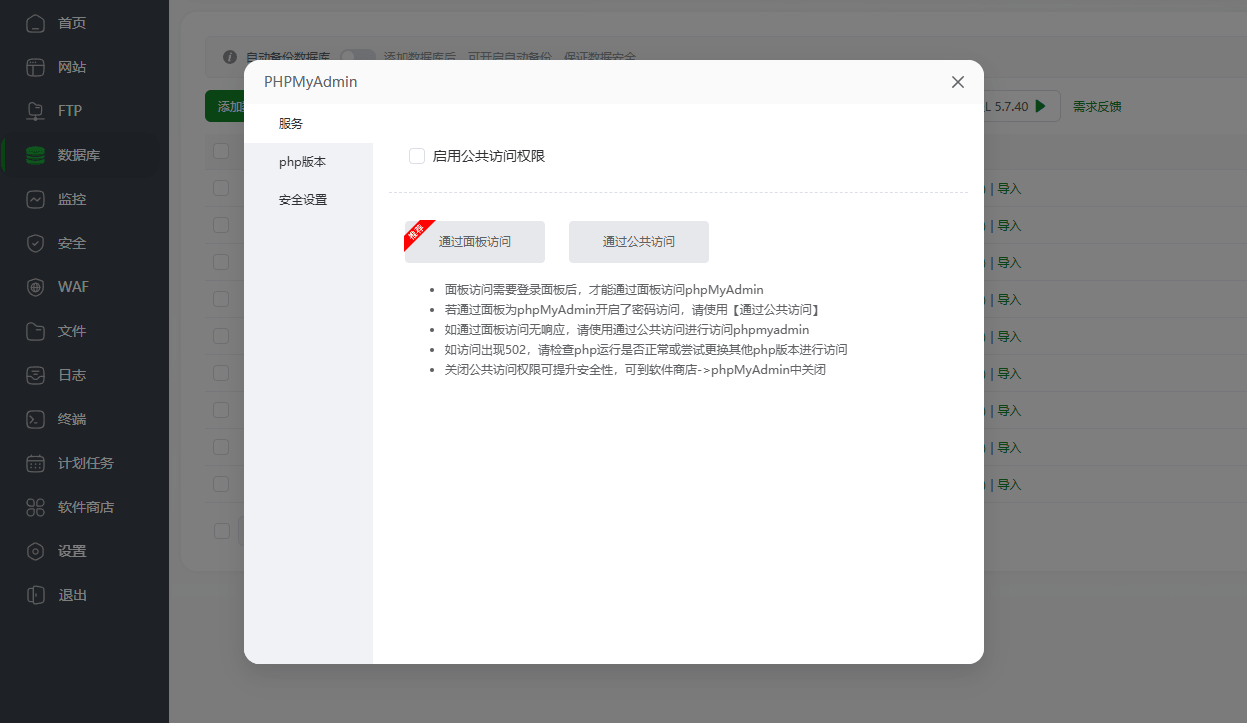Screen dimensions: 1247x723
Task: Tick the select-all checkbox in table header
Action: click(x=221, y=151)
